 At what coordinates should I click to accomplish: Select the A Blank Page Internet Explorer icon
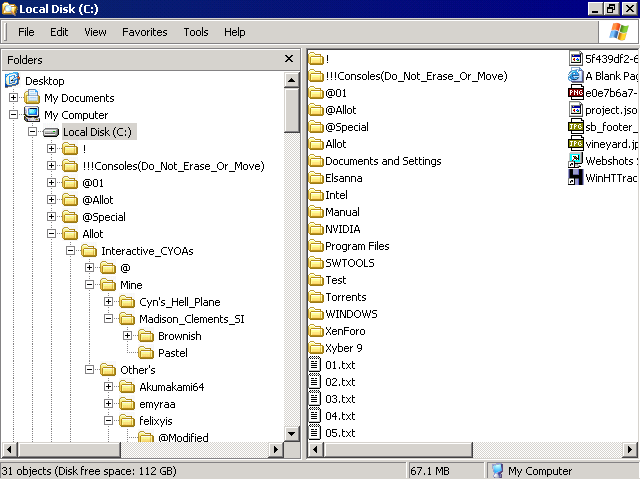[576, 76]
